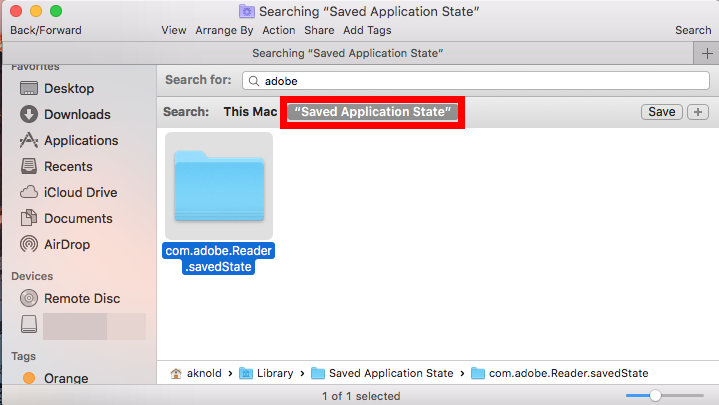The image size is (719, 405).
Task: Click the Remote Disc icon
Action: click(29, 298)
